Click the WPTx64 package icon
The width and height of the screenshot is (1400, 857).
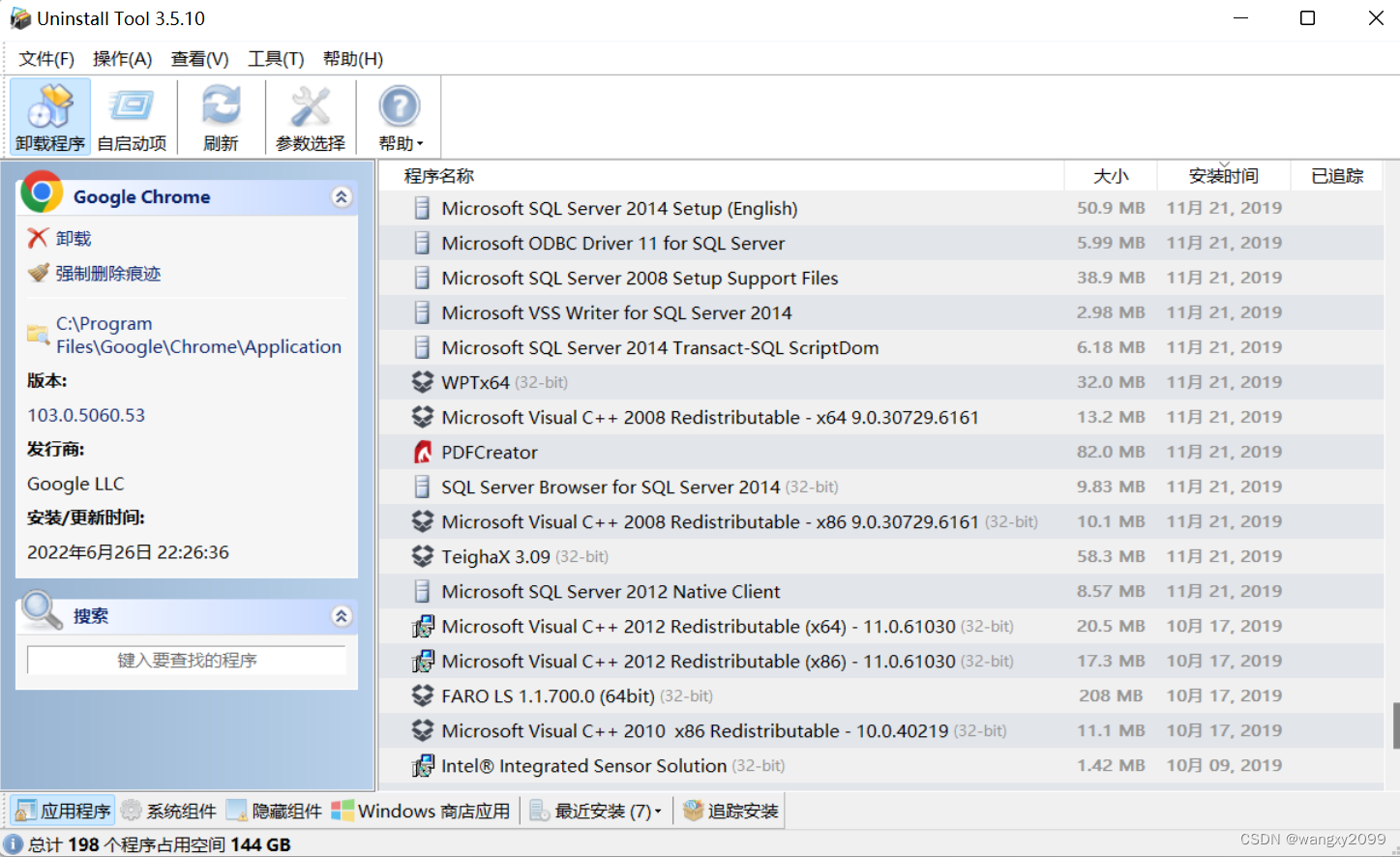422,382
